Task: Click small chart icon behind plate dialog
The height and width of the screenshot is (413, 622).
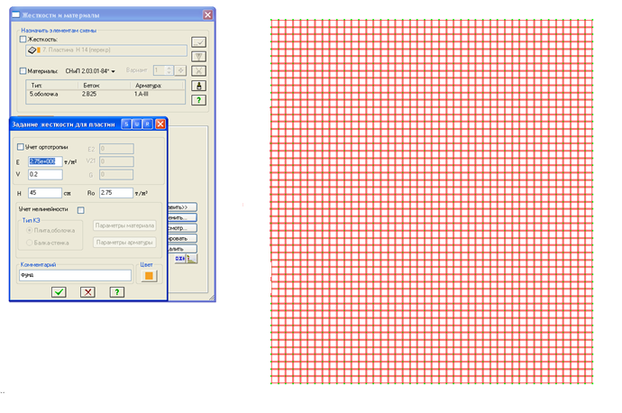Action: [x=192, y=259]
